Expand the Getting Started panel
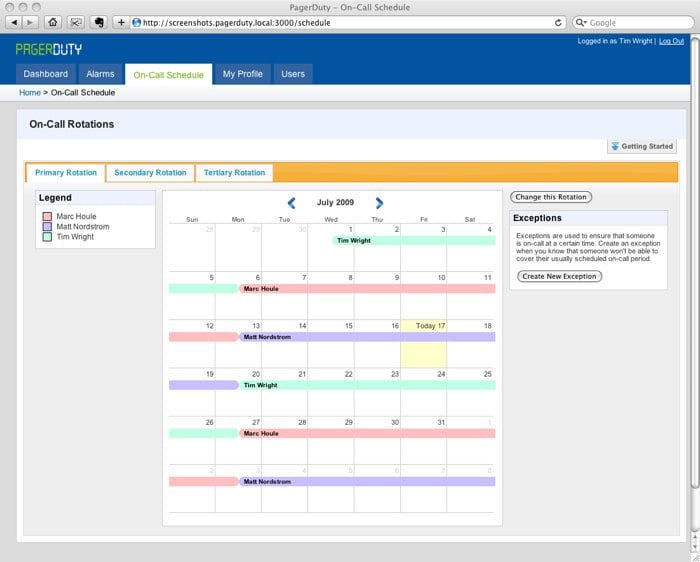This screenshot has width=700, height=562. 642,146
